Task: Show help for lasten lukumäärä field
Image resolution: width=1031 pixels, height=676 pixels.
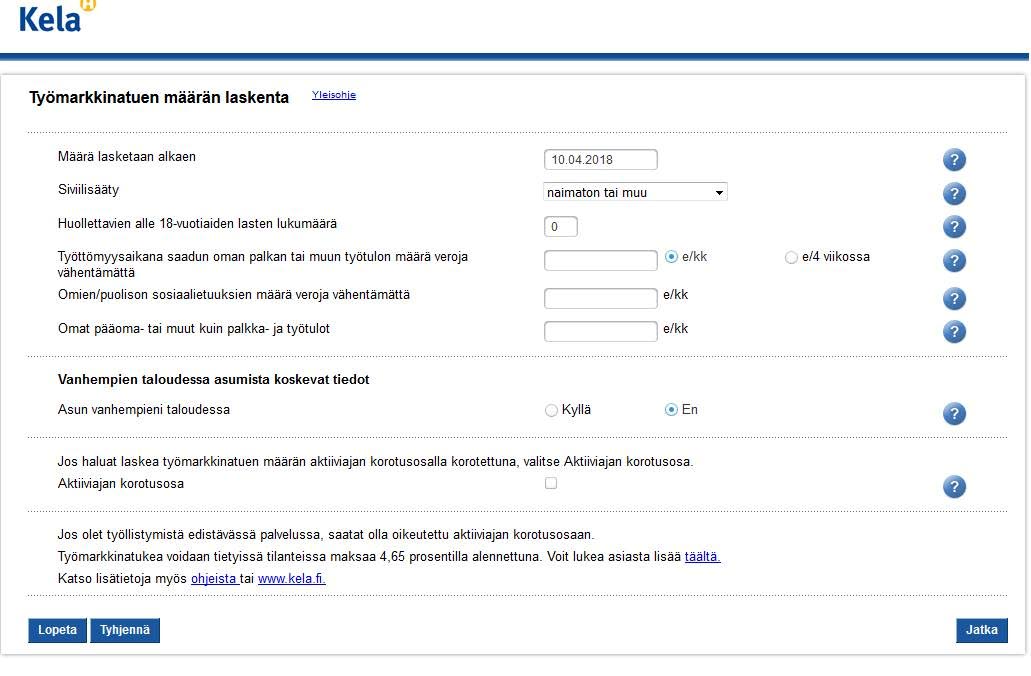Action: (x=954, y=227)
